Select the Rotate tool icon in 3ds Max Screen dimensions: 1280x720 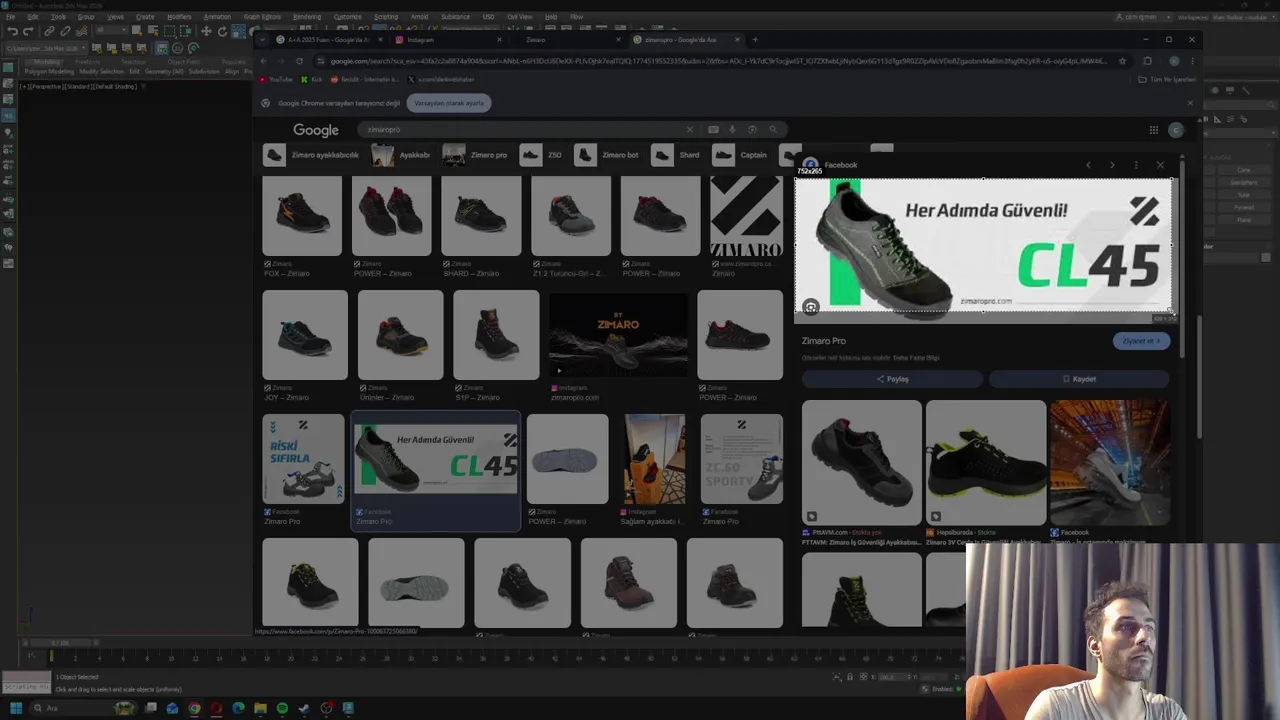click(221, 31)
